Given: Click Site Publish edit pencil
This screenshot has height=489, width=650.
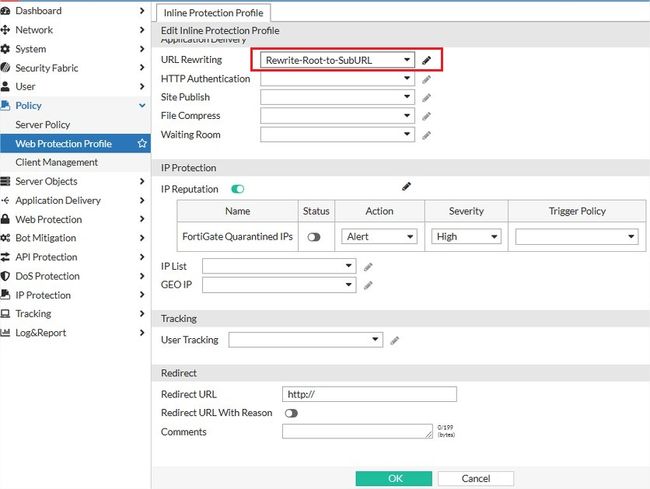Looking at the screenshot, I should tap(427, 98).
